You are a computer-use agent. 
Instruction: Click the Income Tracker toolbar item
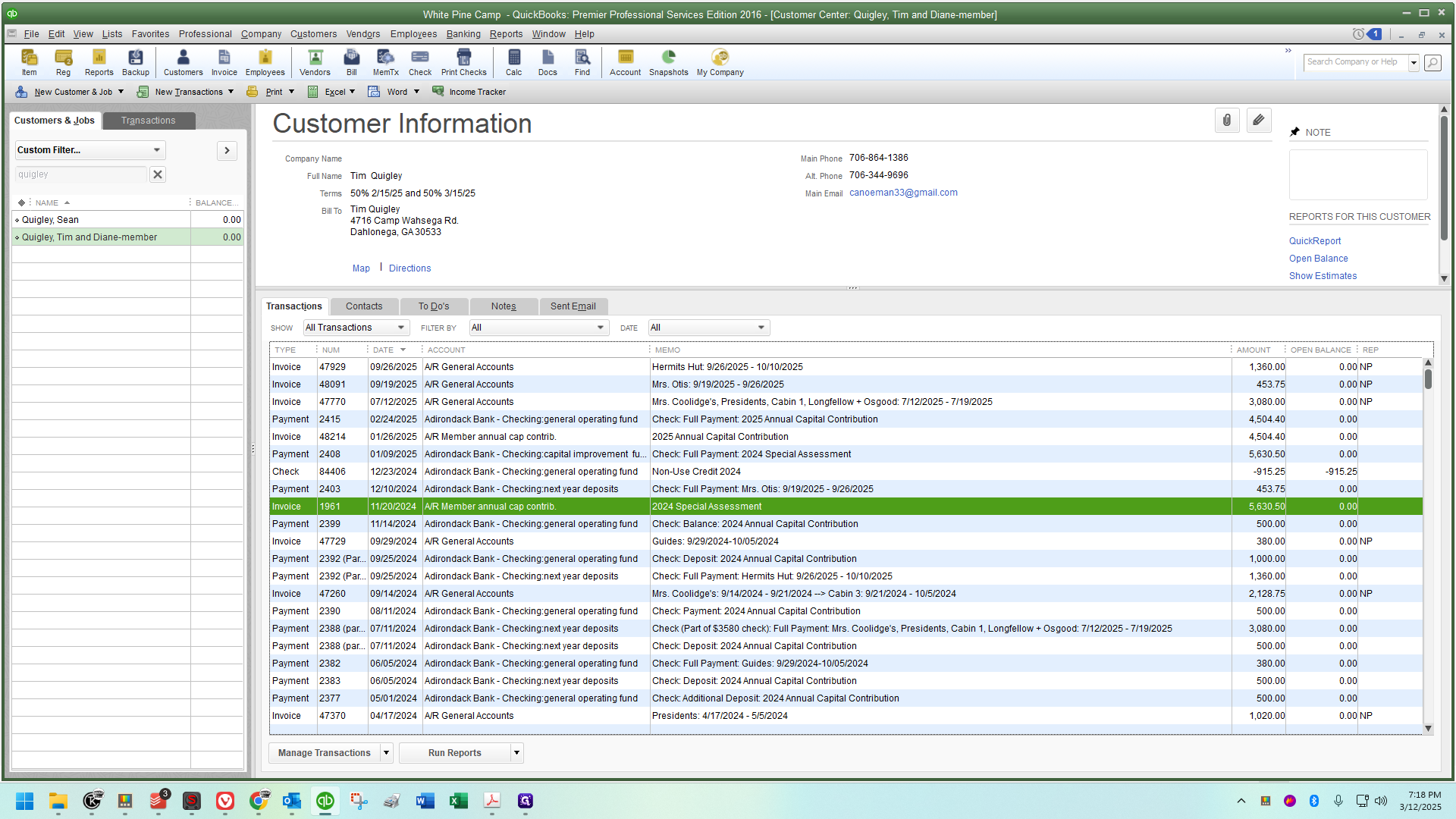(x=469, y=92)
